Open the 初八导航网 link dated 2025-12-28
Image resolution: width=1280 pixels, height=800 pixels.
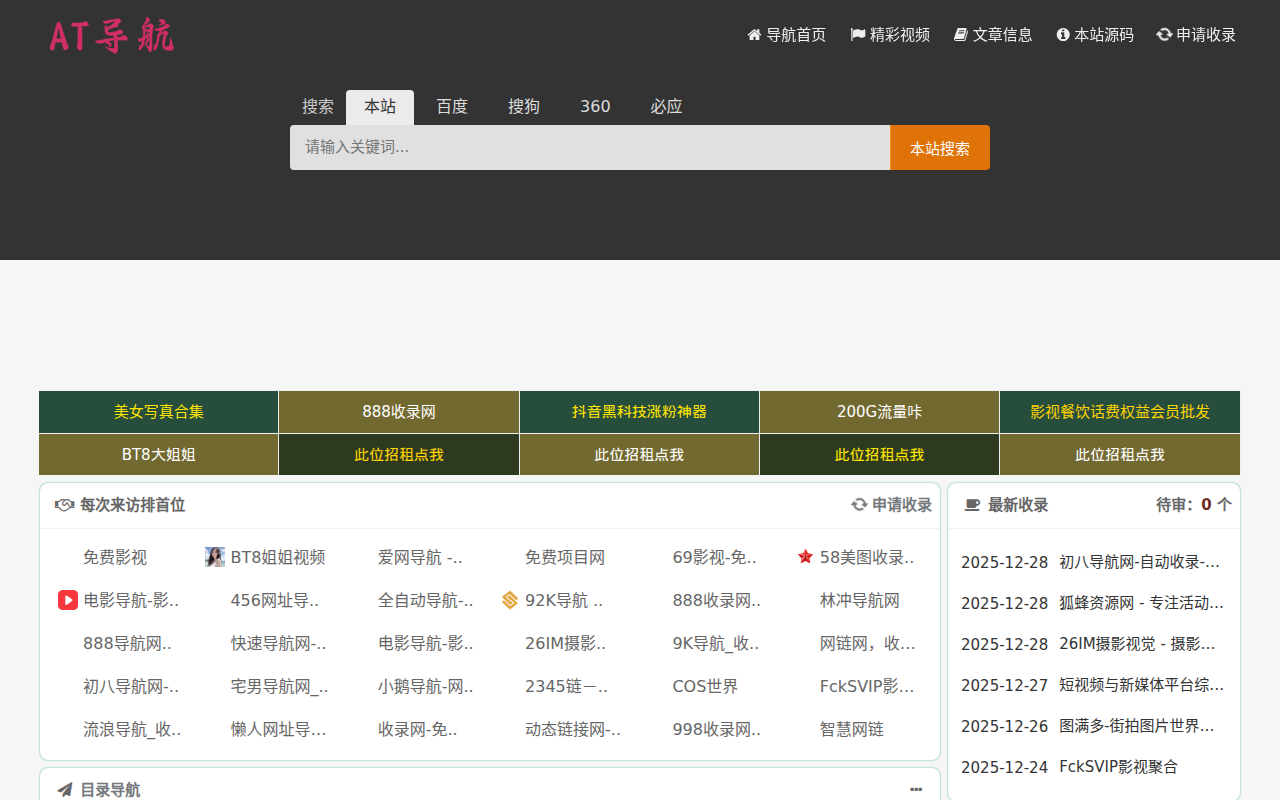1138,561
